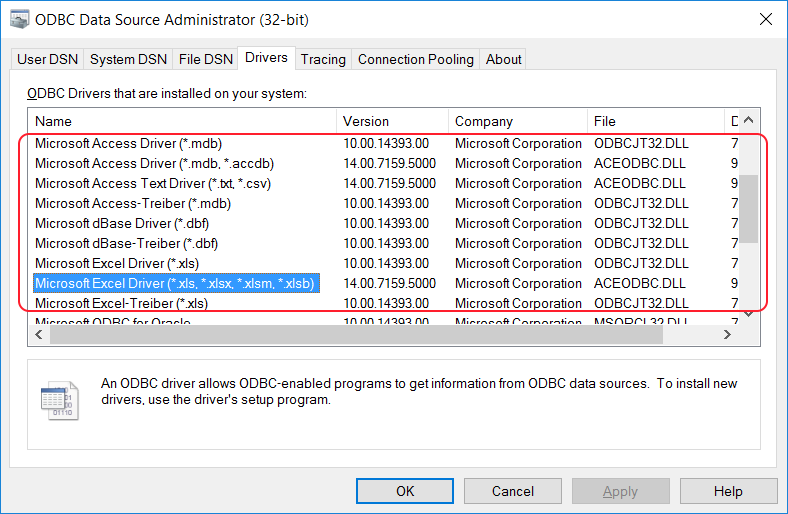Click the Cancel button

[x=513, y=491]
